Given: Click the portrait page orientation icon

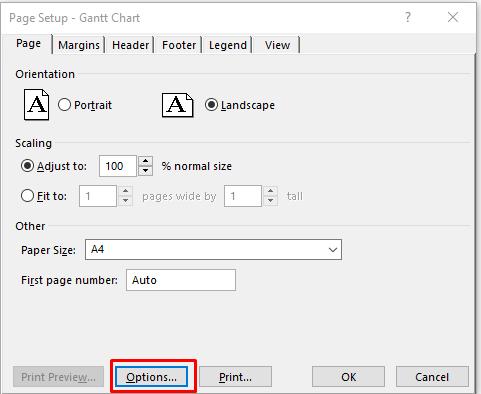Looking at the screenshot, I should pos(37,105).
